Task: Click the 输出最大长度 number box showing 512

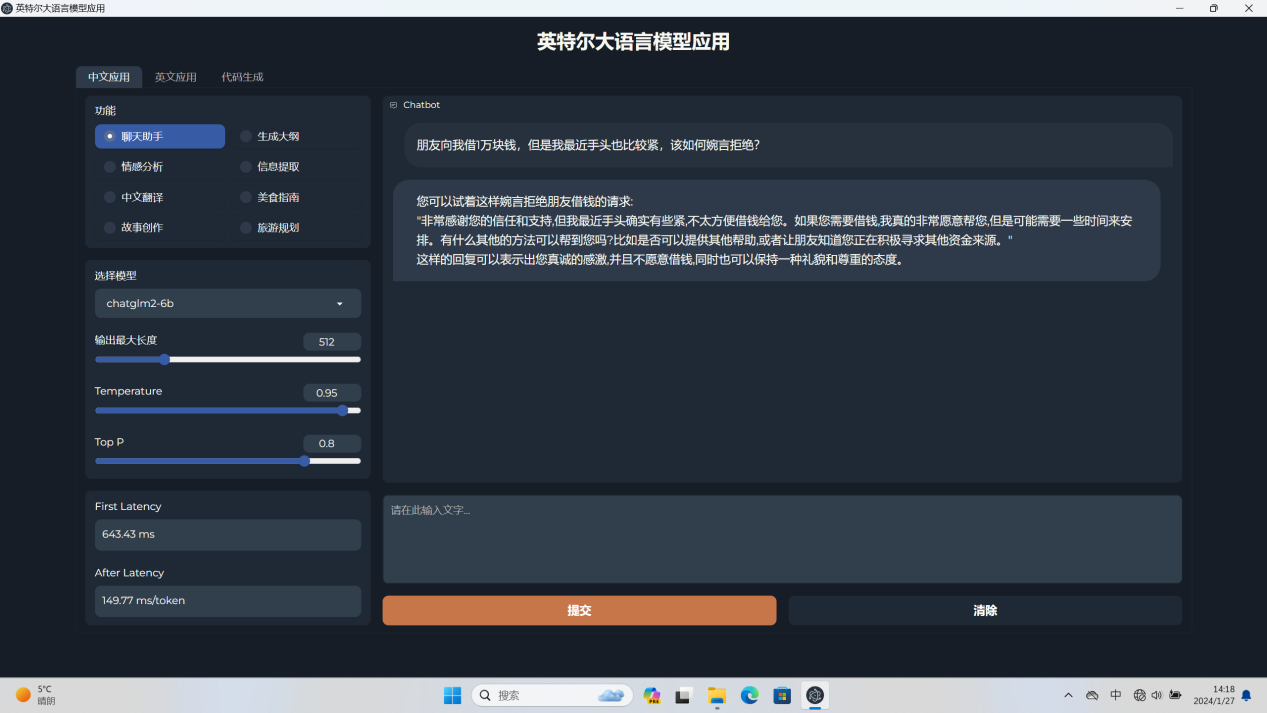Action: coord(331,342)
